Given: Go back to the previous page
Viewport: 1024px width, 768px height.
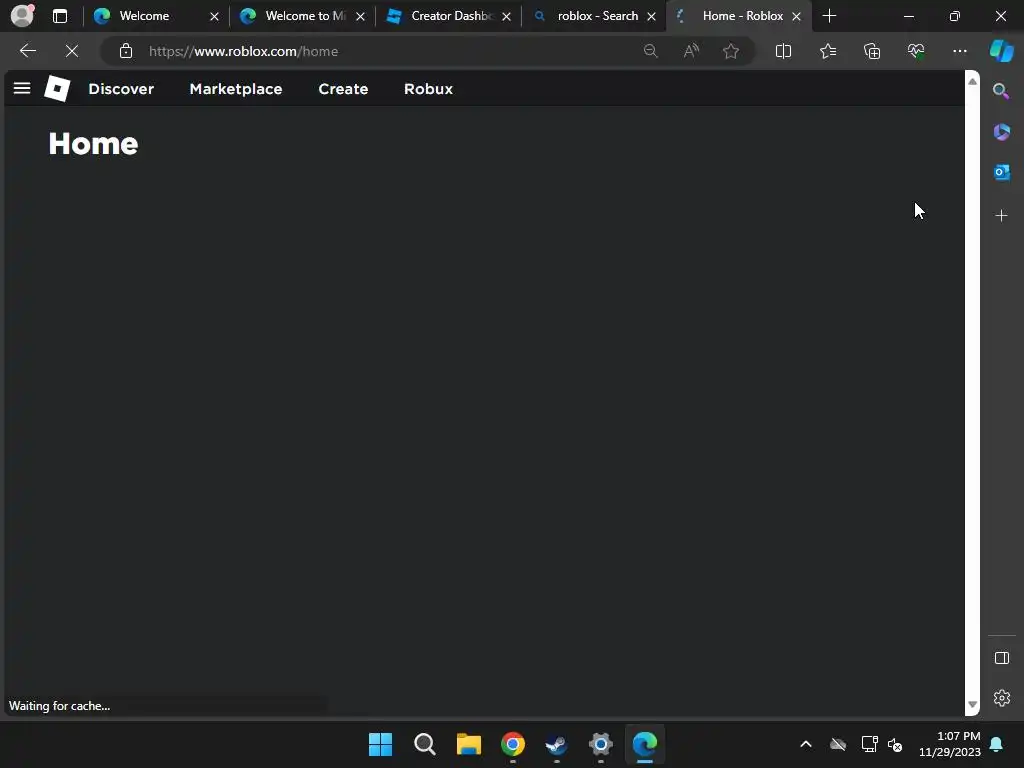Looking at the screenshot, I should tap(27, 51).
